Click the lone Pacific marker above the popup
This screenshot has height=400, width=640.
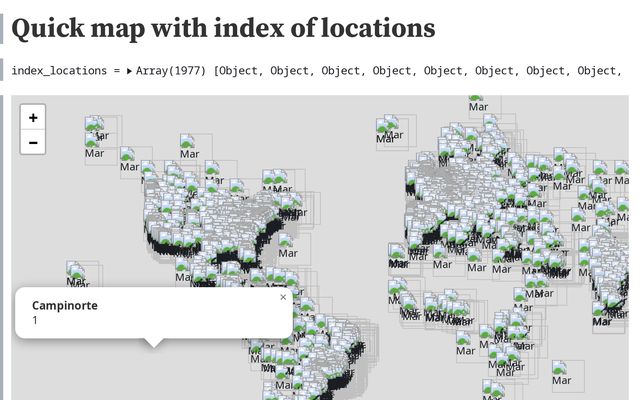tap(76, 270)
